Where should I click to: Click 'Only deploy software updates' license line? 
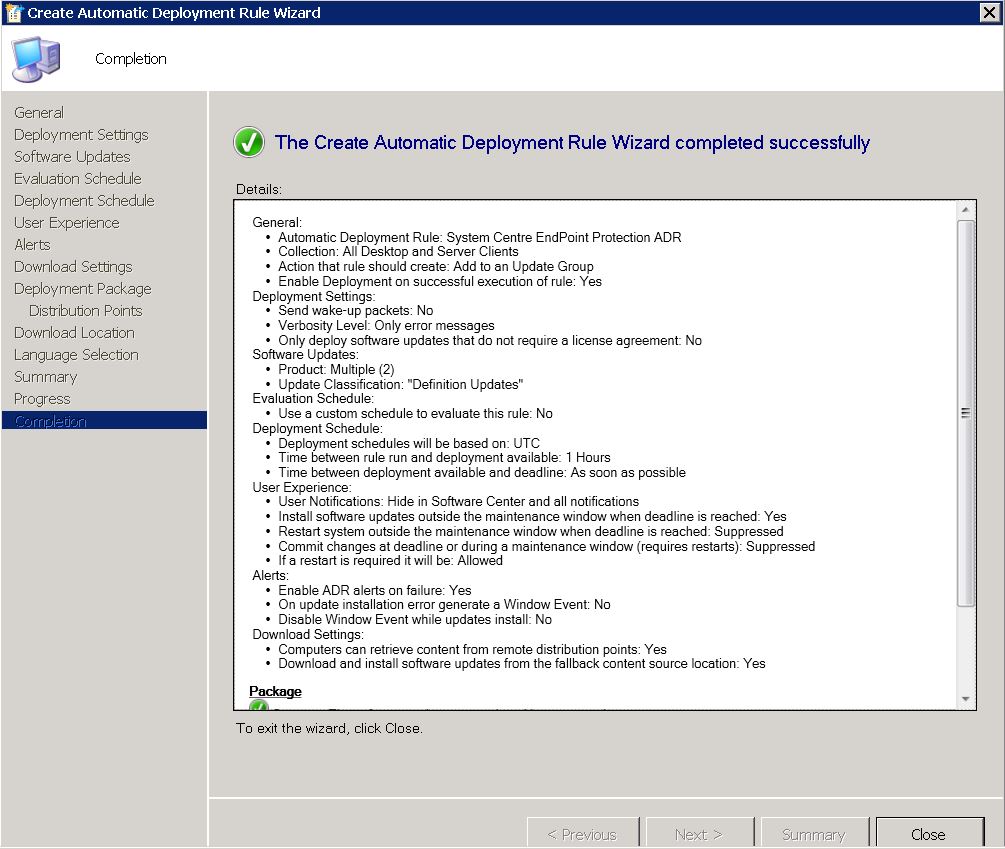(490, 340)
